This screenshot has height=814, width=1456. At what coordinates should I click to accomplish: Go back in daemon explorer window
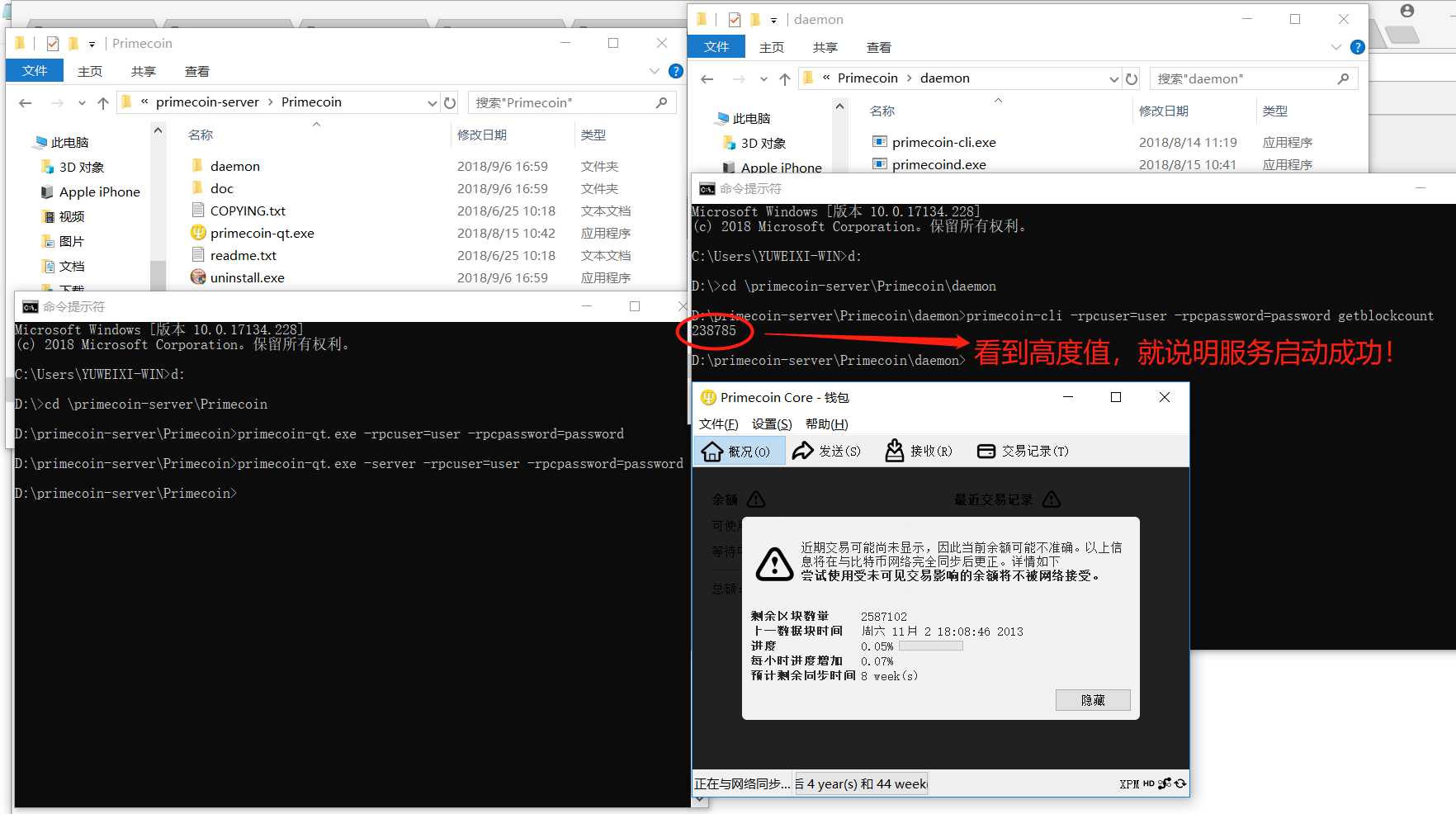tap(707, 79)
